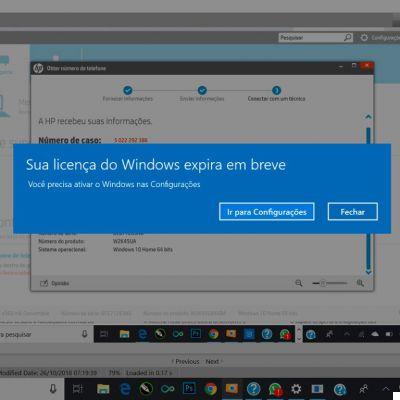Open the Settings gear in bright system taskbar

(296, 389)
